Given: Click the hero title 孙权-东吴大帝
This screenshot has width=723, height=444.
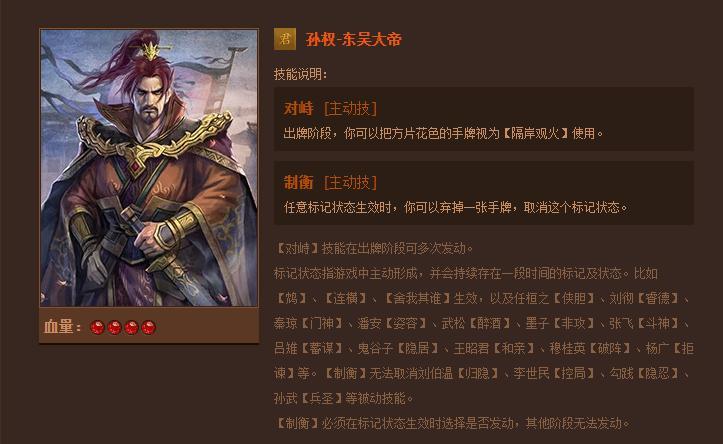Looking at the screenshot, I should point(354,39).
